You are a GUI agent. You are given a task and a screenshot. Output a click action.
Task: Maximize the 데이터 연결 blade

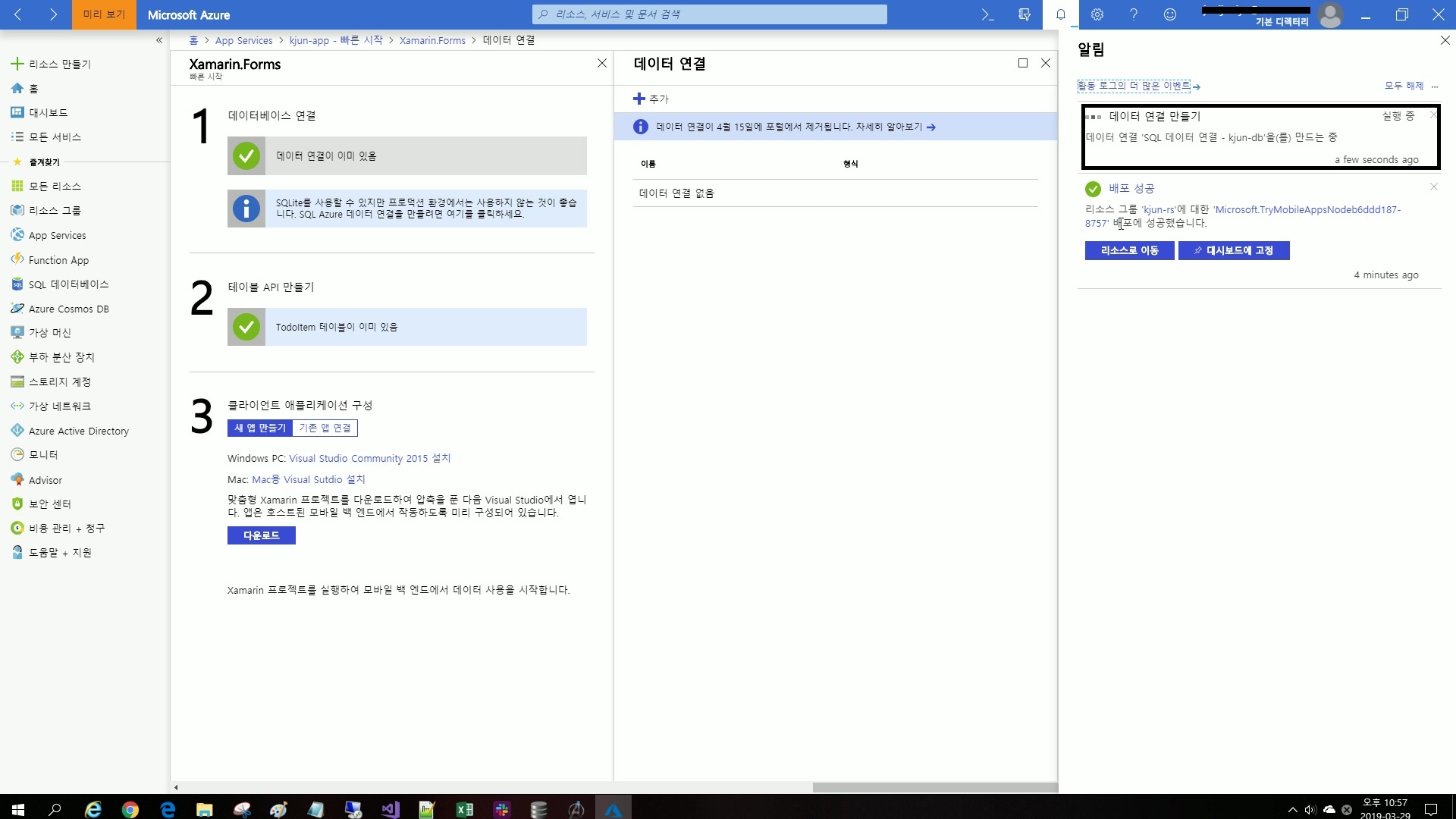coord(1023,63)
